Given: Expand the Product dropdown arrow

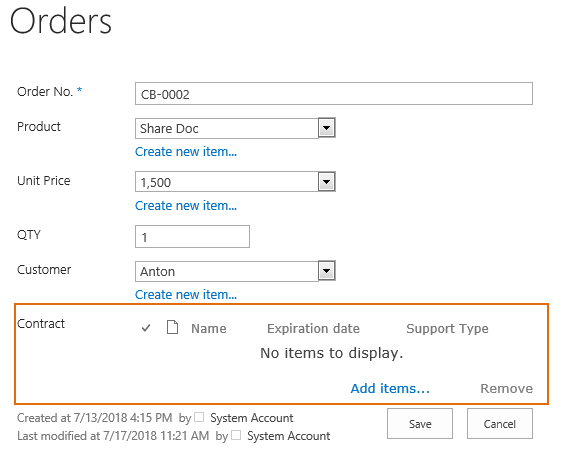Looking at the screenshot, I should pos(327,128).
